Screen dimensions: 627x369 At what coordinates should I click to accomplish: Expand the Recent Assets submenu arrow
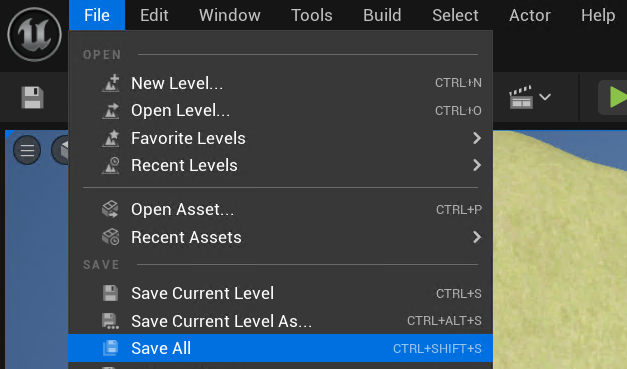tap(477, 237)
